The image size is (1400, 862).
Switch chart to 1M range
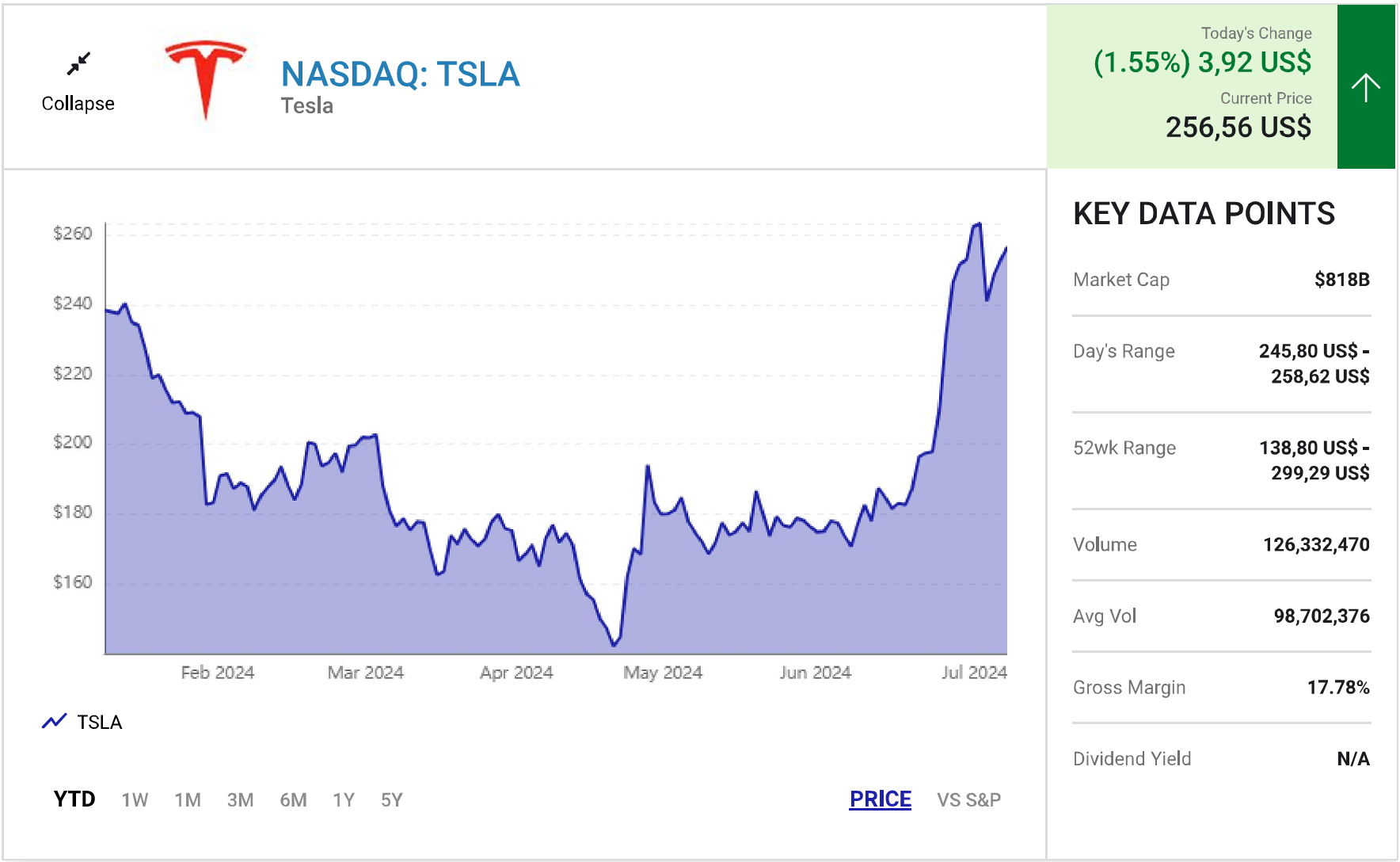coord(188,800)
